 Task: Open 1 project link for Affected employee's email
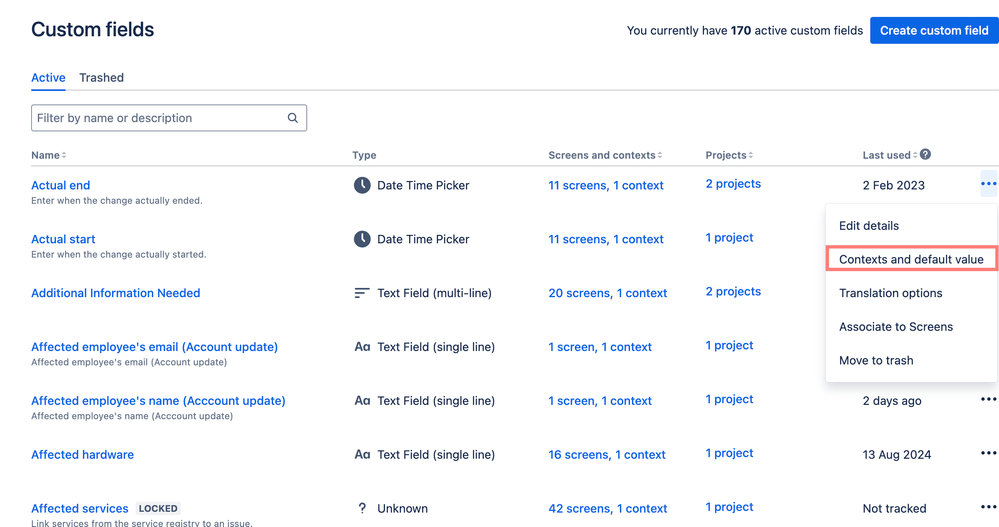[x=729, y=345]
